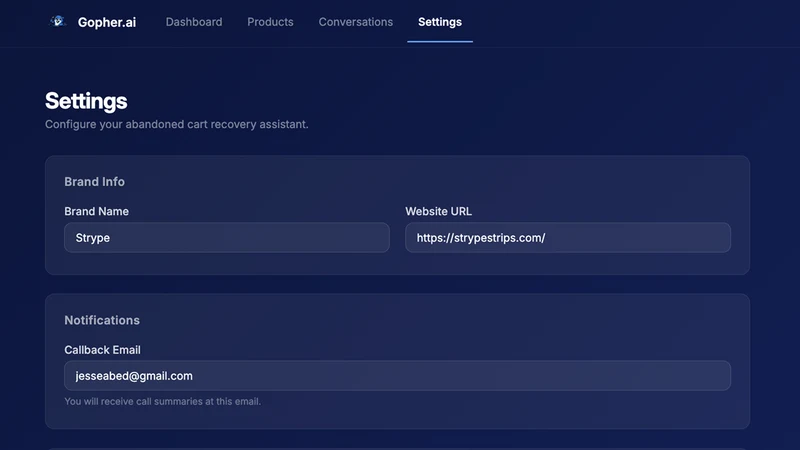This screenshot has height=450, width=800.
Task: Select the Settings tab in navigation
Action: [x=440, y=22]
